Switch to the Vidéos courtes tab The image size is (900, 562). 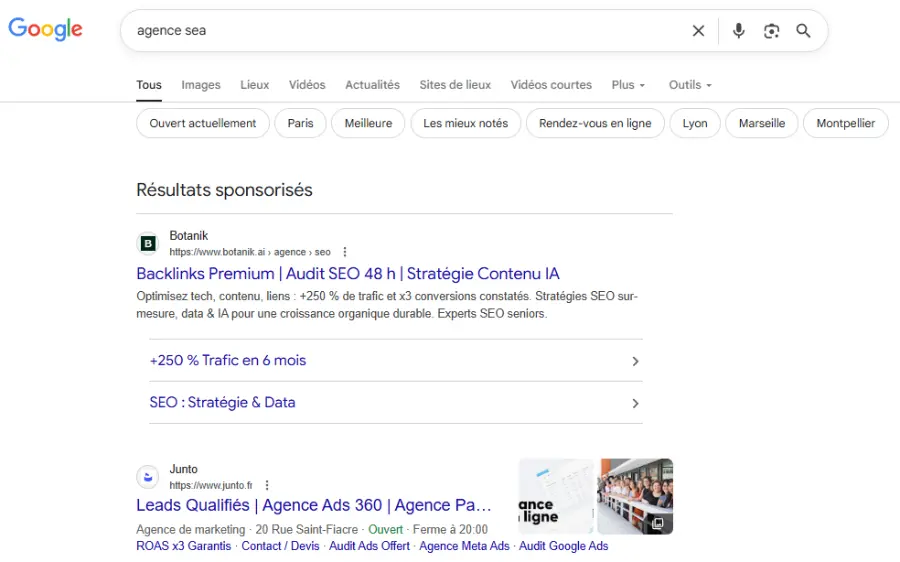click(x=551, y=85)
